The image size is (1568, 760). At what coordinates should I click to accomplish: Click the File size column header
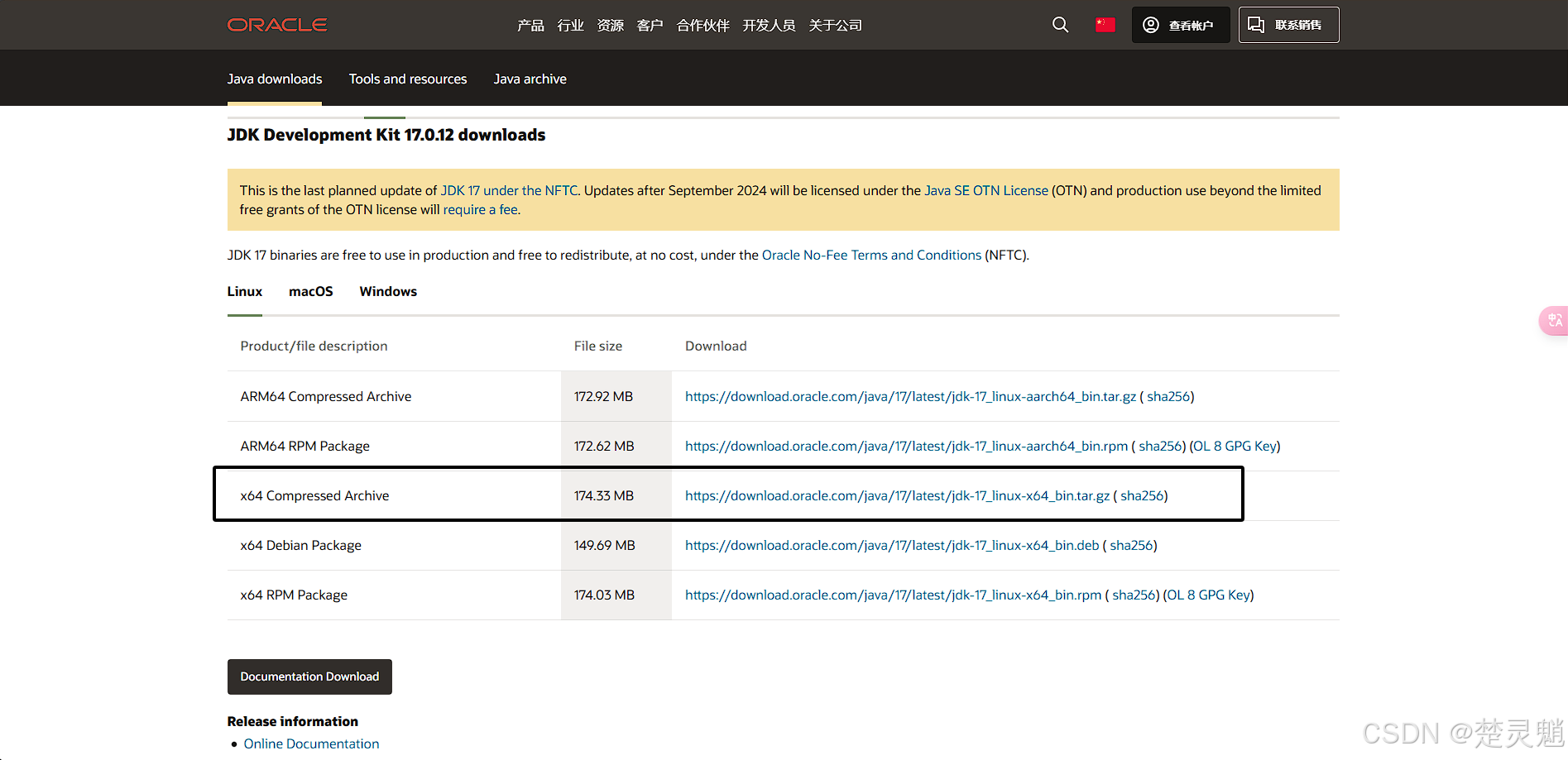(598, 346)
